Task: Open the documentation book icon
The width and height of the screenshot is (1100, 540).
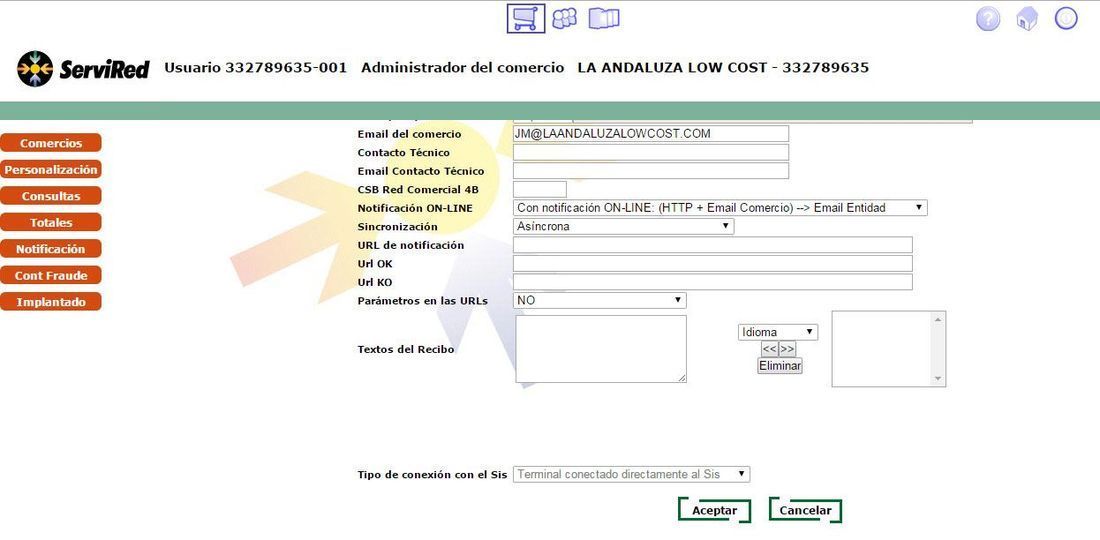Action: click(x=603, y=19)
